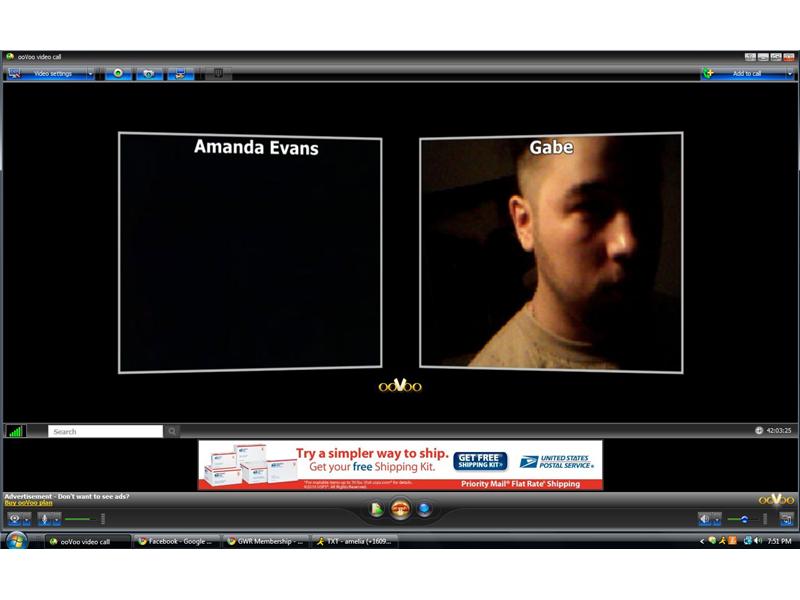The image size is (800, 600).
Task: Mute the microphone
Action: 45,519
